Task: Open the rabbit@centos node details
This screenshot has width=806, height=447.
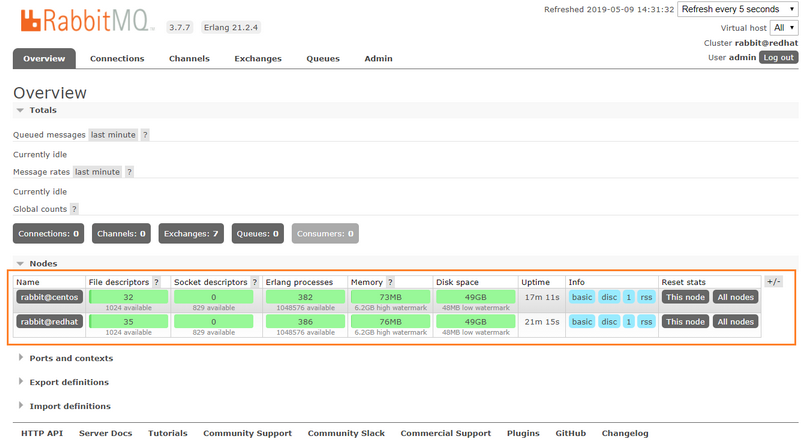Action: pos(49,297)
